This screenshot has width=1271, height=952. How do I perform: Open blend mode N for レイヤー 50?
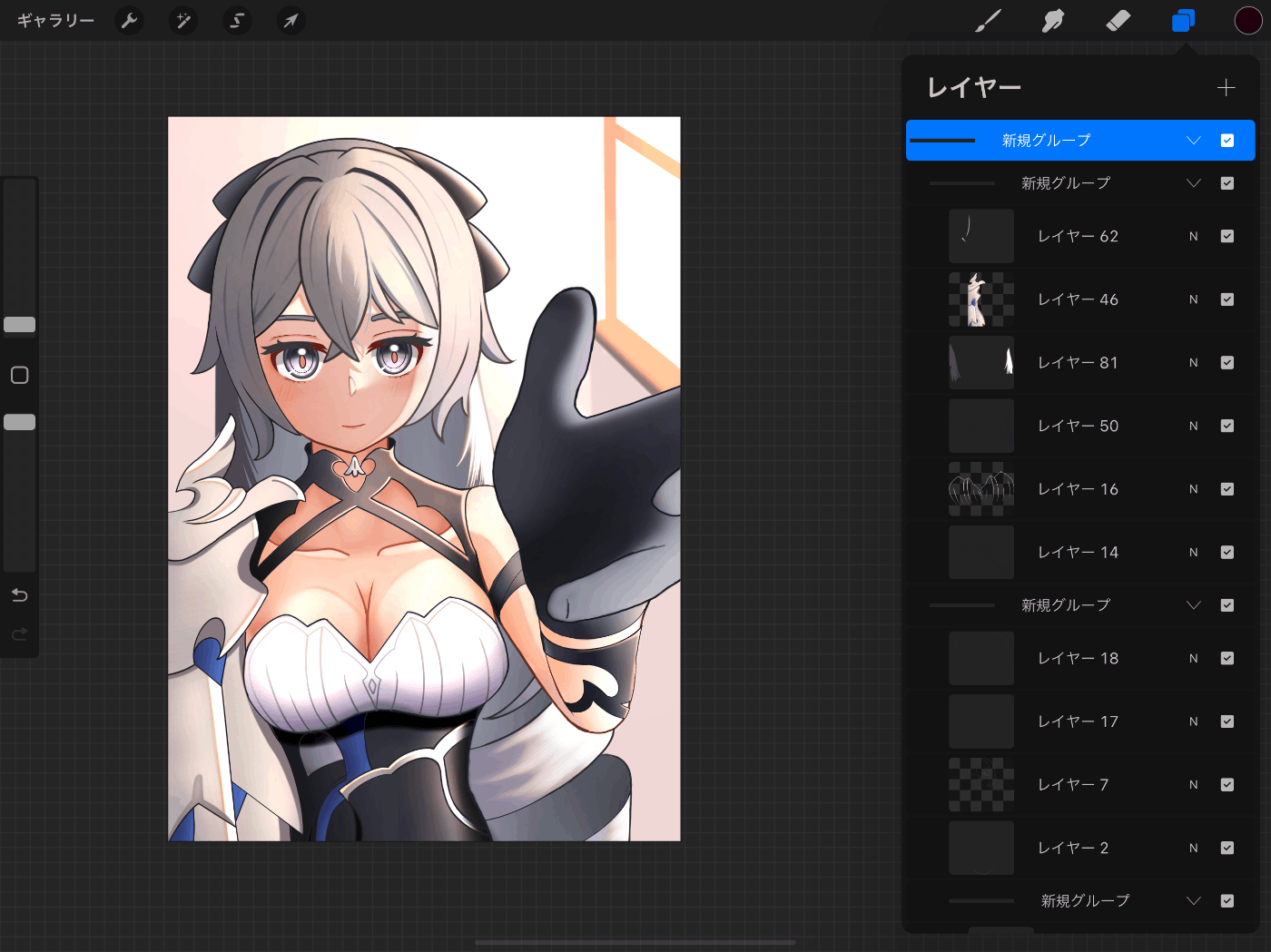[1194, 426]
